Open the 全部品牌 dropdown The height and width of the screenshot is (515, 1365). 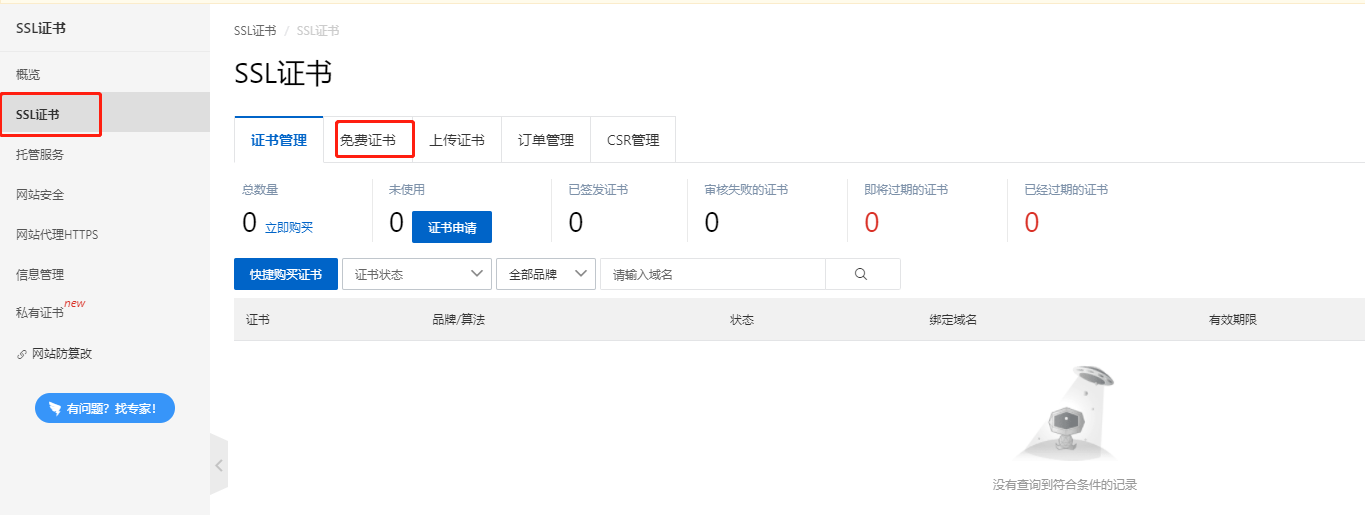(x=546, y=274)
